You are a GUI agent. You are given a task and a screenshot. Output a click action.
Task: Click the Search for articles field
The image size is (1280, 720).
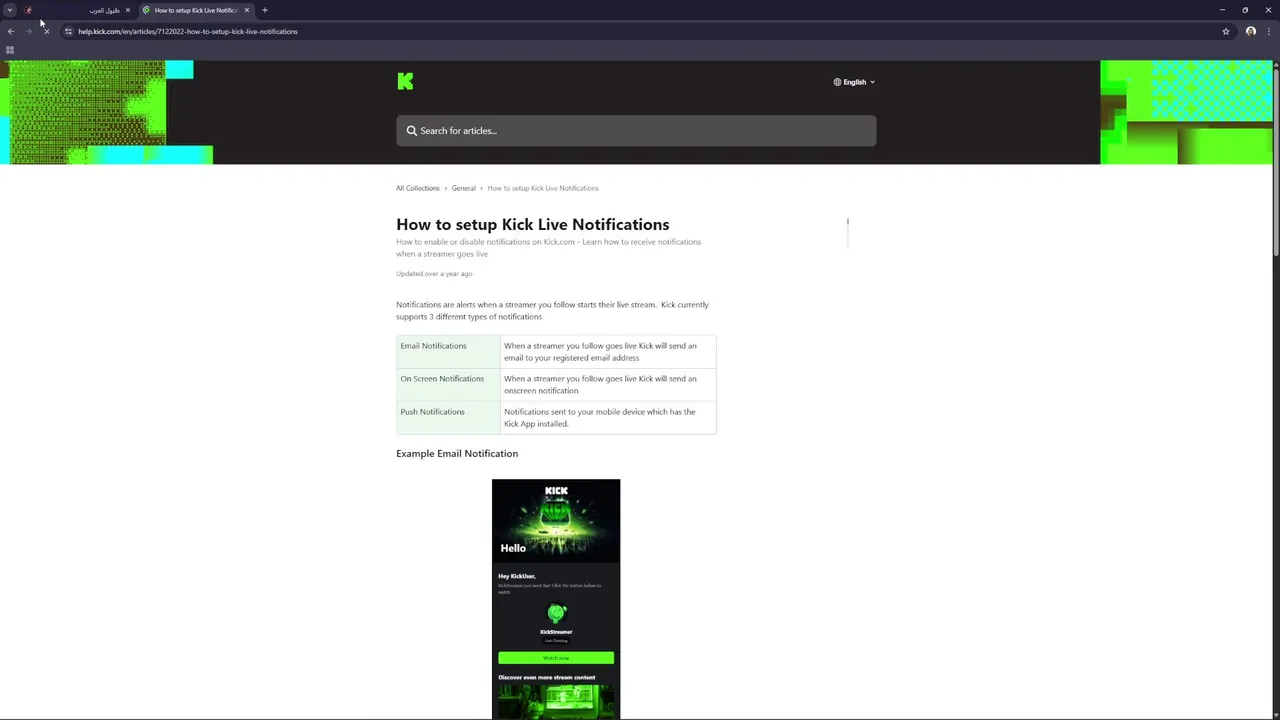click(636, 131)
